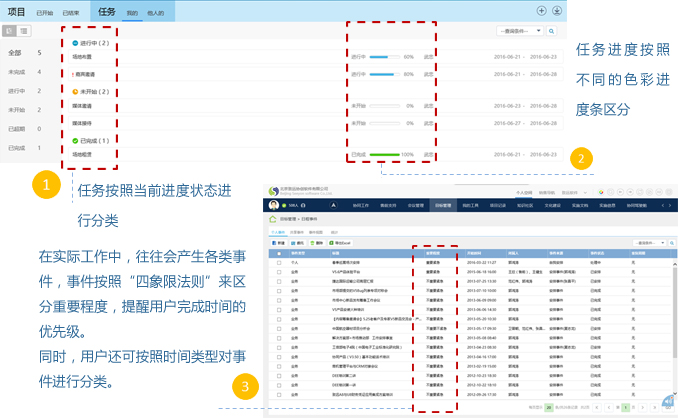678x418 pixels.
Task: Click the home icon in the 日程管理 breadcrumb
Action: click(271, 218)
